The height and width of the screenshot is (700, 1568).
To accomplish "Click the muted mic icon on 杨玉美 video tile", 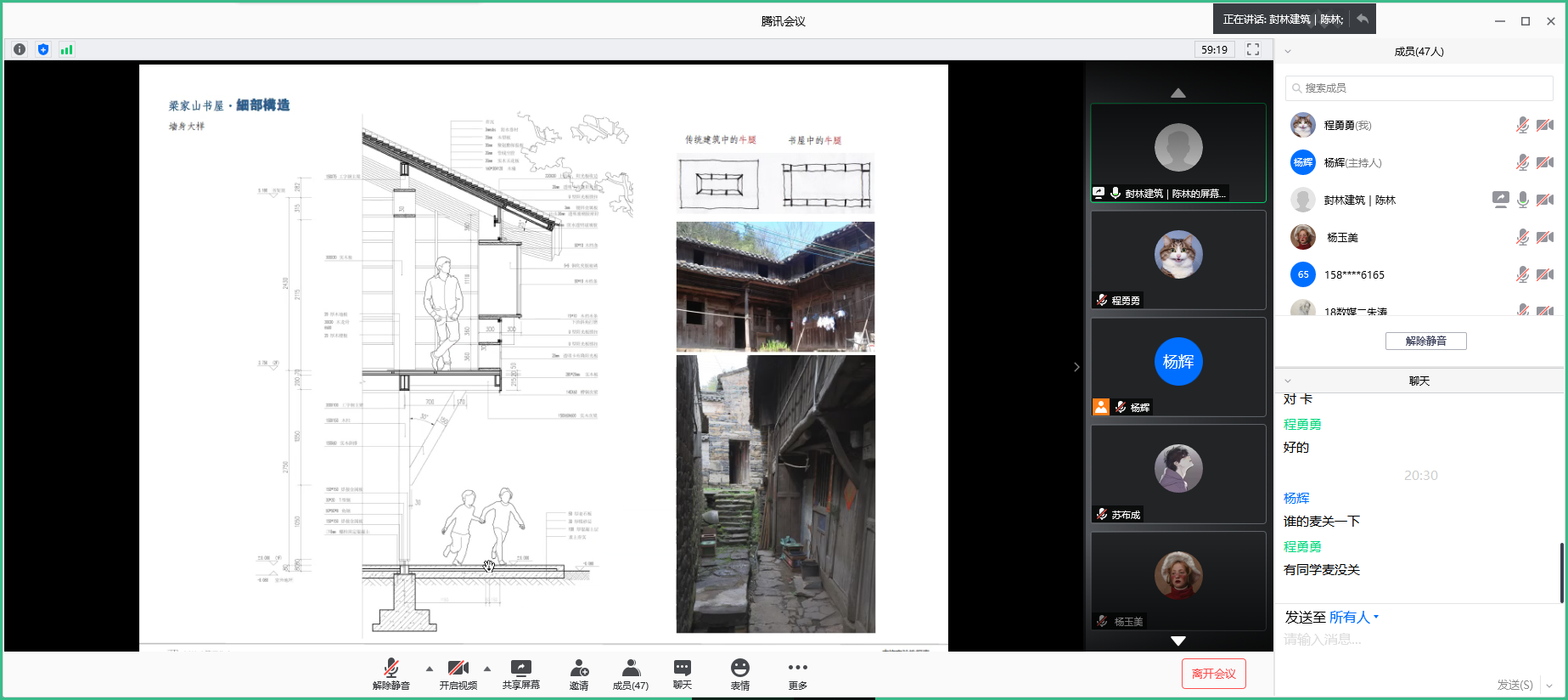I will 1102,621.
